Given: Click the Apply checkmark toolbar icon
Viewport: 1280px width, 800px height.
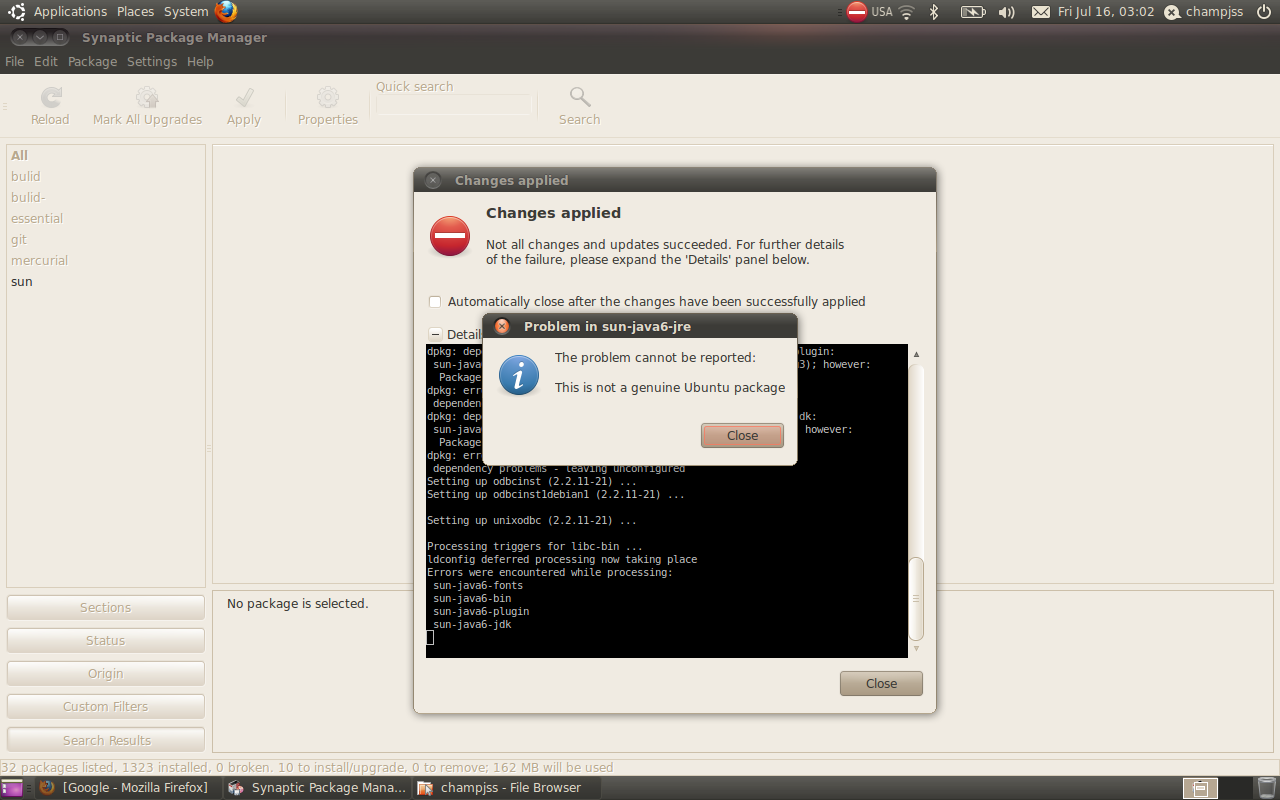Looking at the screenshot, I should 244,97.
